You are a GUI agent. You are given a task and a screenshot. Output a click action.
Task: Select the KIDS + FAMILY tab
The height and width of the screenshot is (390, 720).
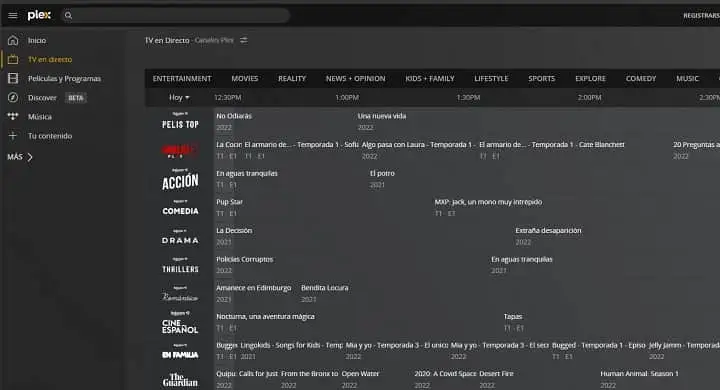point(430,79)
